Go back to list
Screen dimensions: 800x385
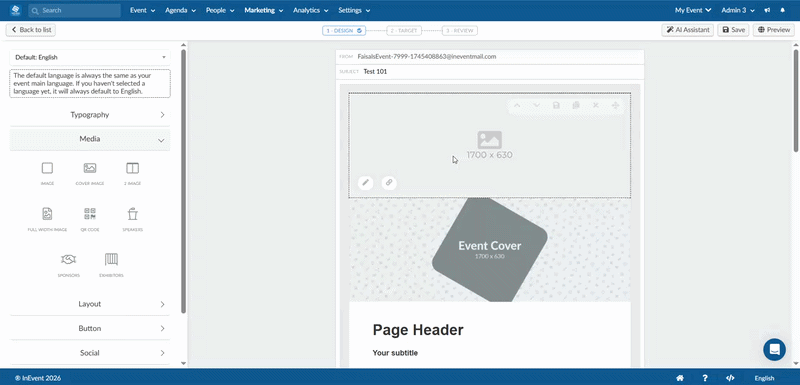(x=31, y=30)
